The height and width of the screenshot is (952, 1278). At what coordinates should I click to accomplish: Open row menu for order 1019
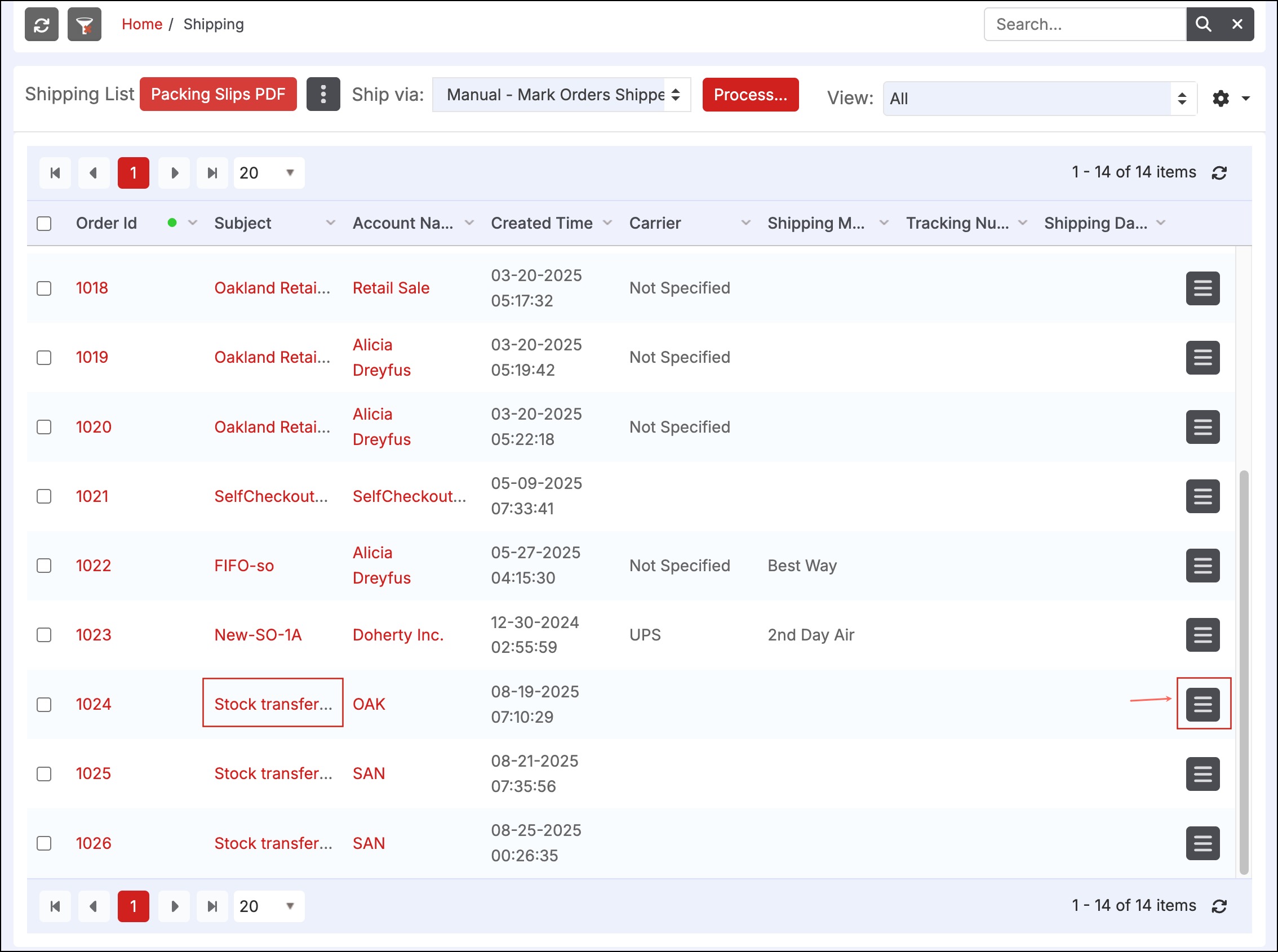coord(1203,357)
